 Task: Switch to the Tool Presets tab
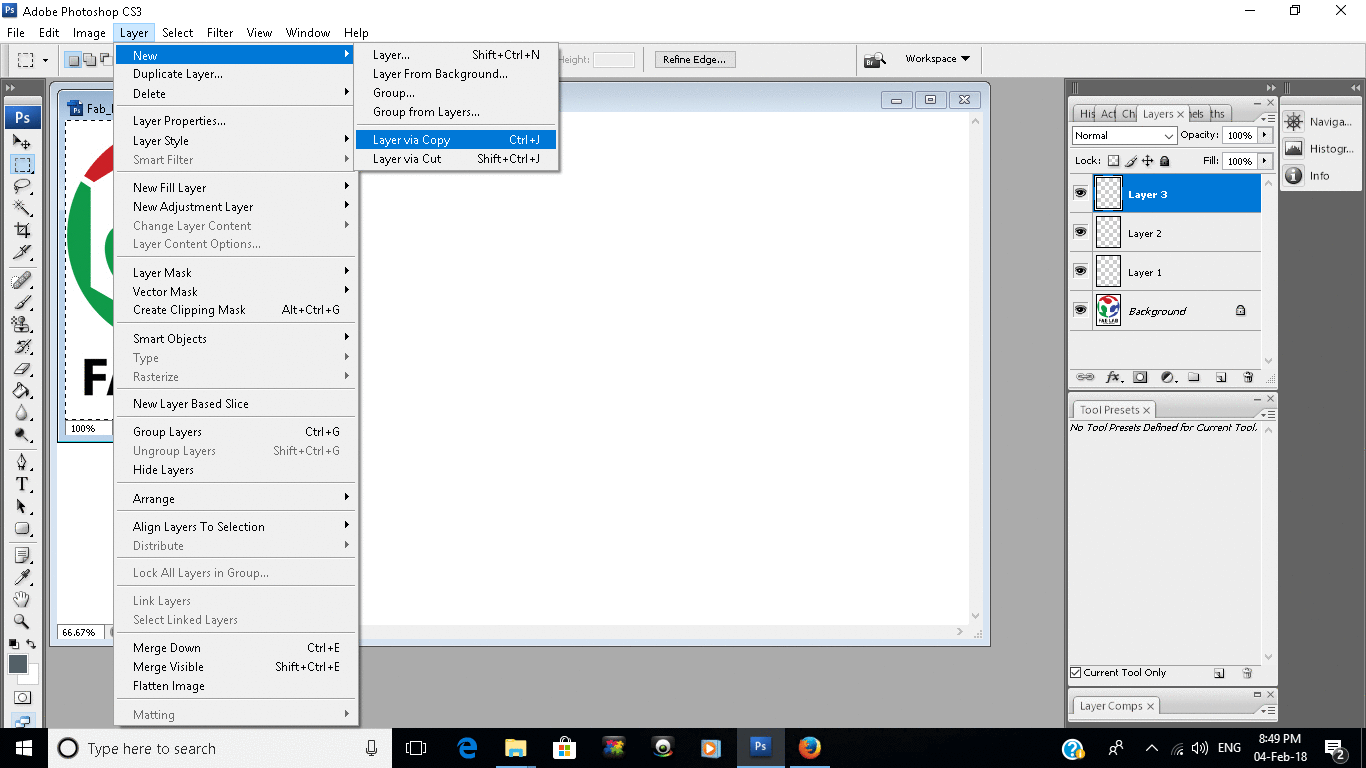tap(1115, 410)
